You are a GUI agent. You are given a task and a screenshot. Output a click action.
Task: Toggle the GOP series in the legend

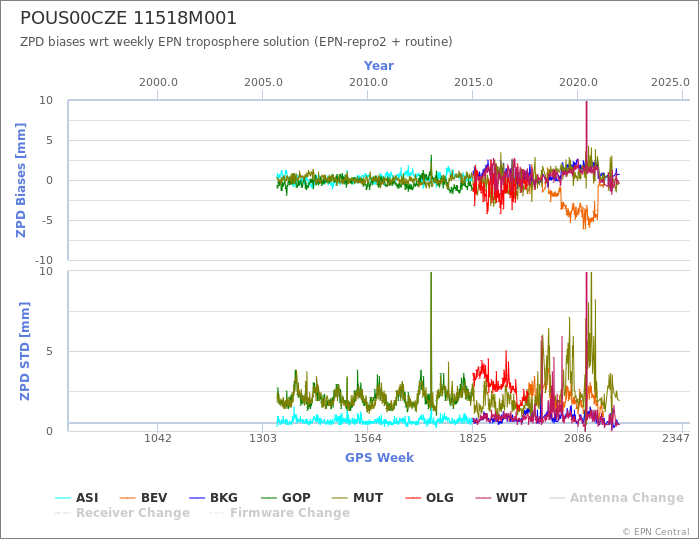(x=286, y=498)
